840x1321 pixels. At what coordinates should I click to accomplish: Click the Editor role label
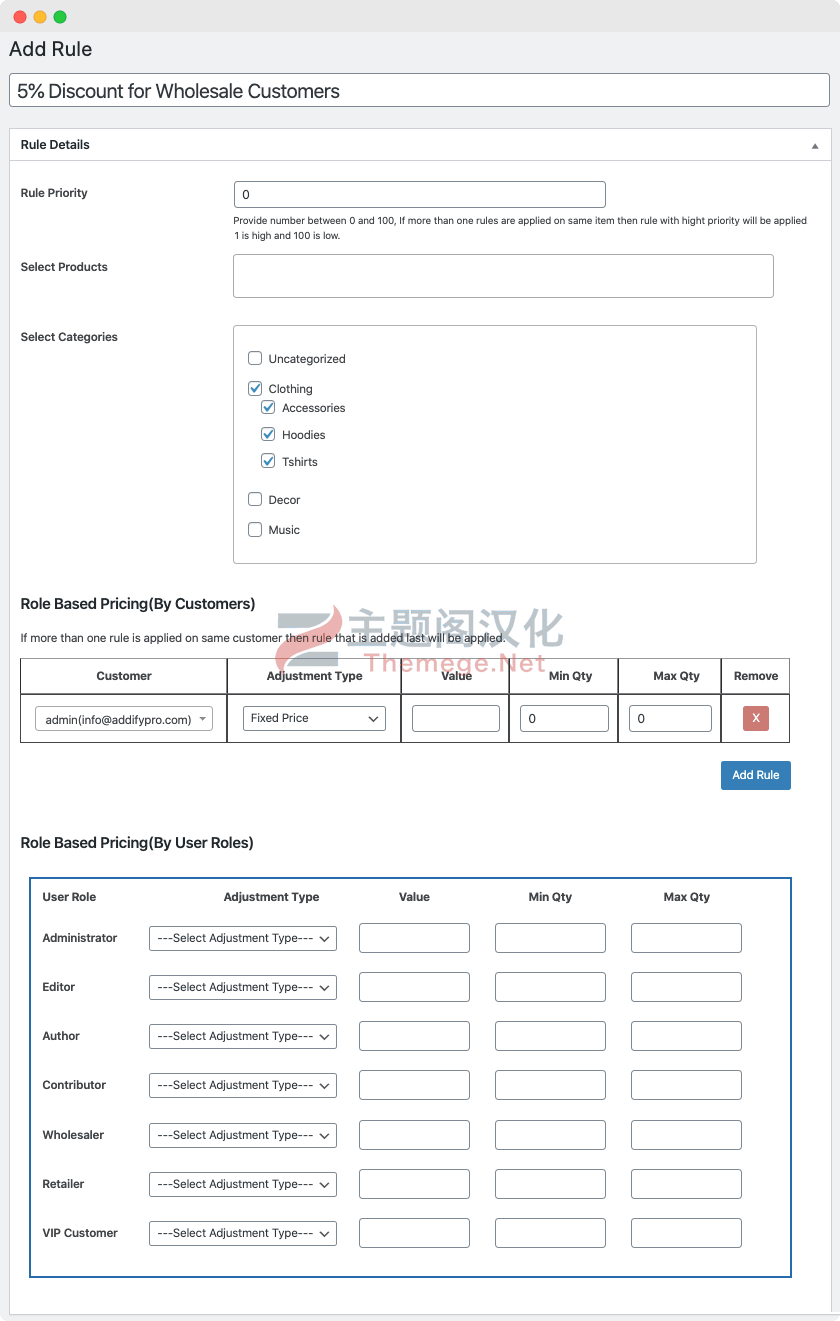click(x=59, y=987)
